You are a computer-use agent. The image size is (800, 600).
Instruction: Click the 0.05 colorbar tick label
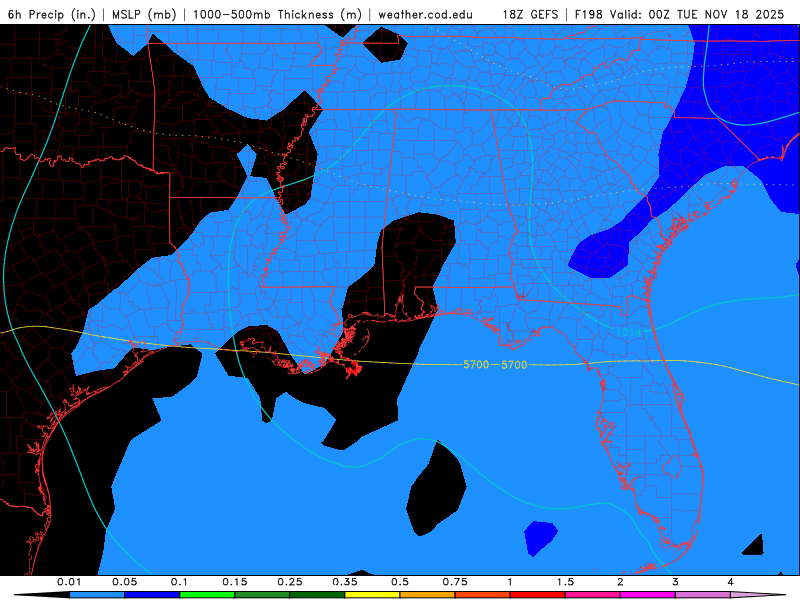(x=125, y=582)
